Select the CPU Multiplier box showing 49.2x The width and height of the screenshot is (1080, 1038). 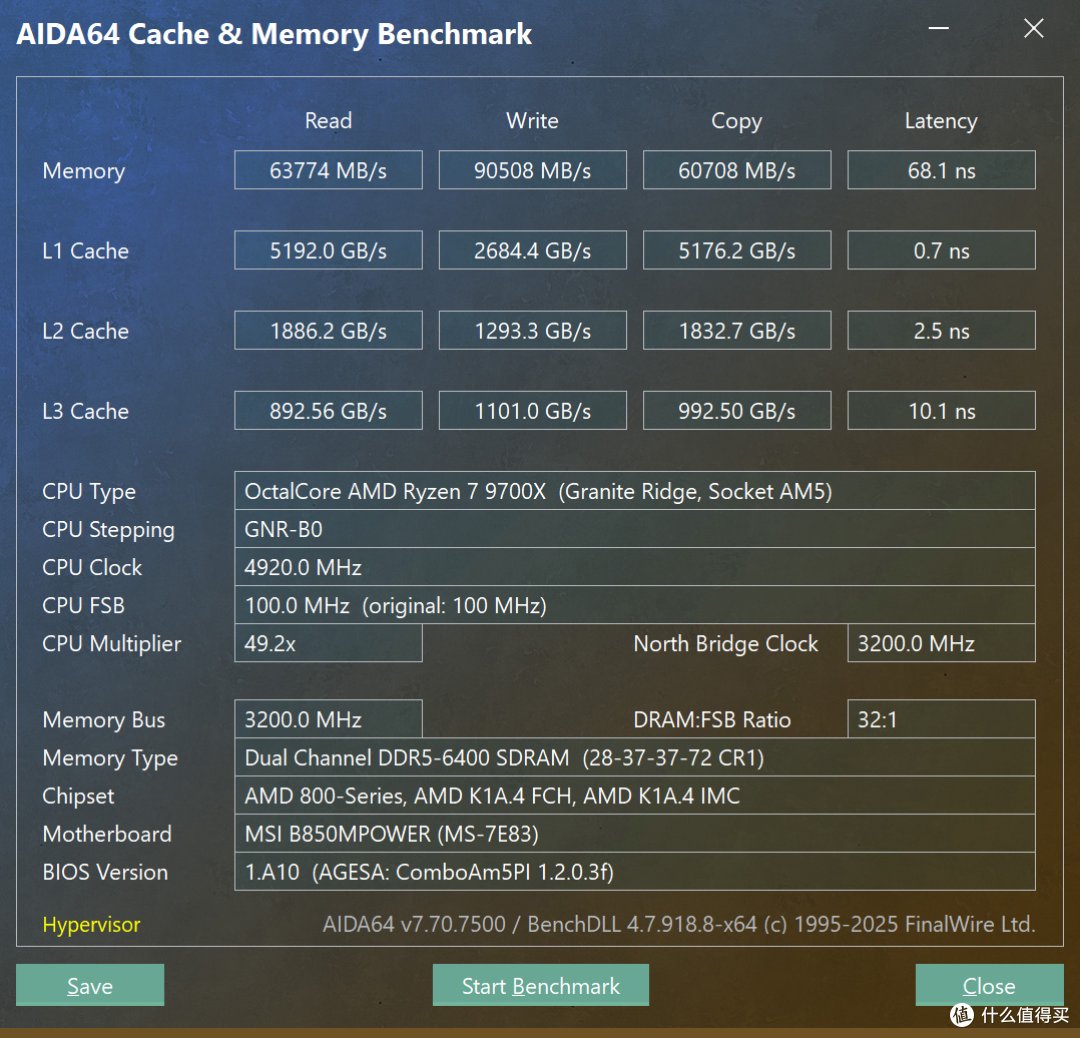pyautogui.click(x=328, y=643)
